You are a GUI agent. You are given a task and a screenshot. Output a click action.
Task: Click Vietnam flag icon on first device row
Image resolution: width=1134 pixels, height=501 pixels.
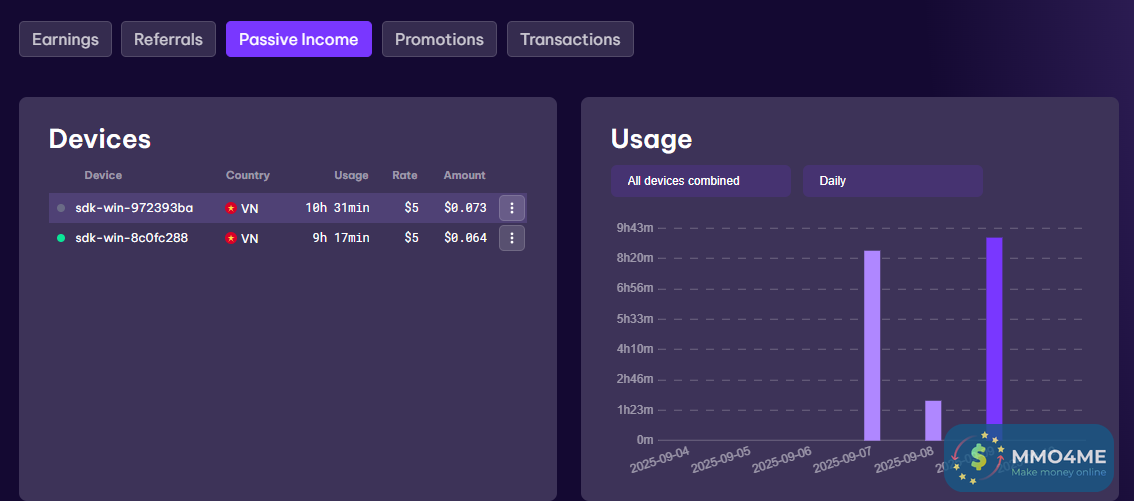[231, 208]
